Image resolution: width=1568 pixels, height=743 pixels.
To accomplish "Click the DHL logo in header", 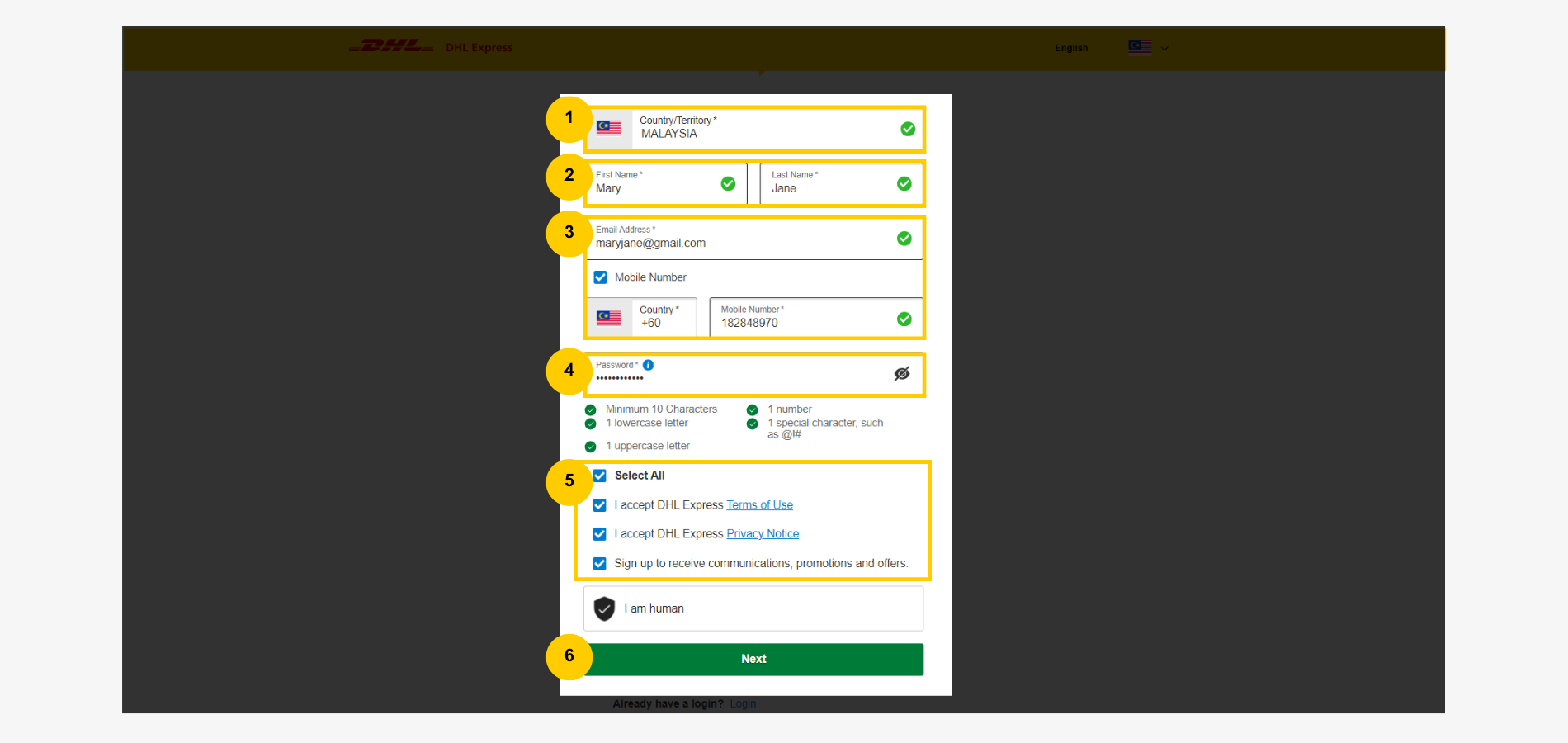I will coord(391,46).
